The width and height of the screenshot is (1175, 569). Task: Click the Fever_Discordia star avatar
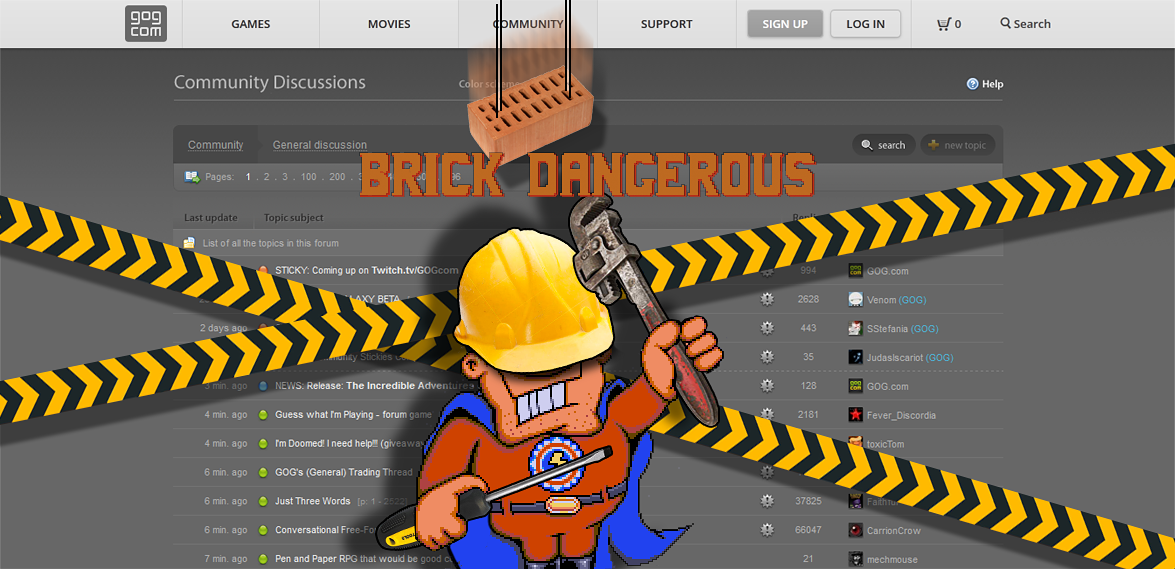855,415
